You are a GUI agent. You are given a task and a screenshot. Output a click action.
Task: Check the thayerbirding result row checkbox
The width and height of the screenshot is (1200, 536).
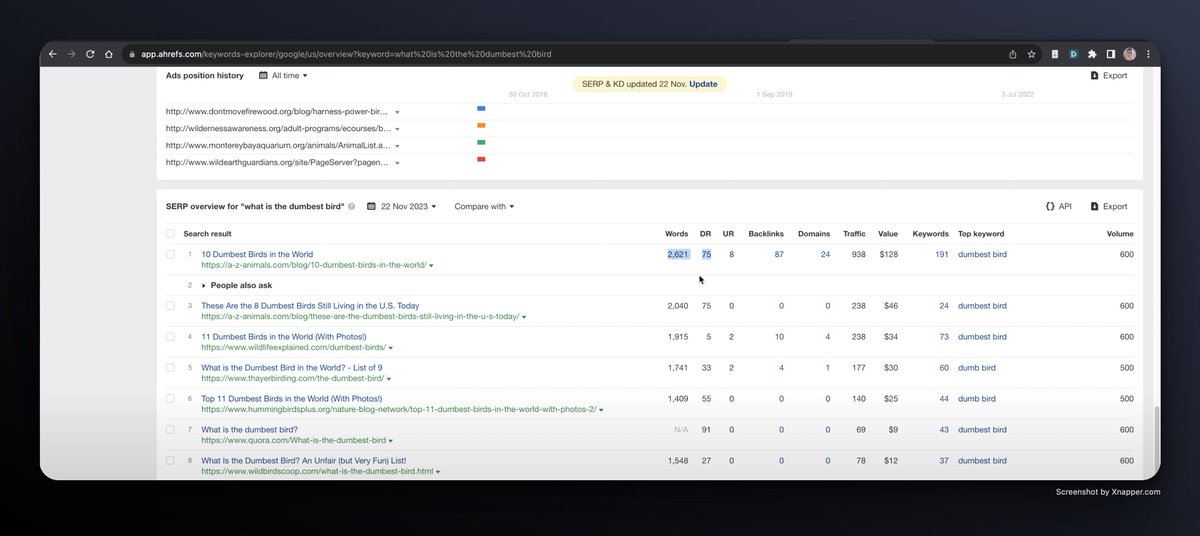pos(170,368)
